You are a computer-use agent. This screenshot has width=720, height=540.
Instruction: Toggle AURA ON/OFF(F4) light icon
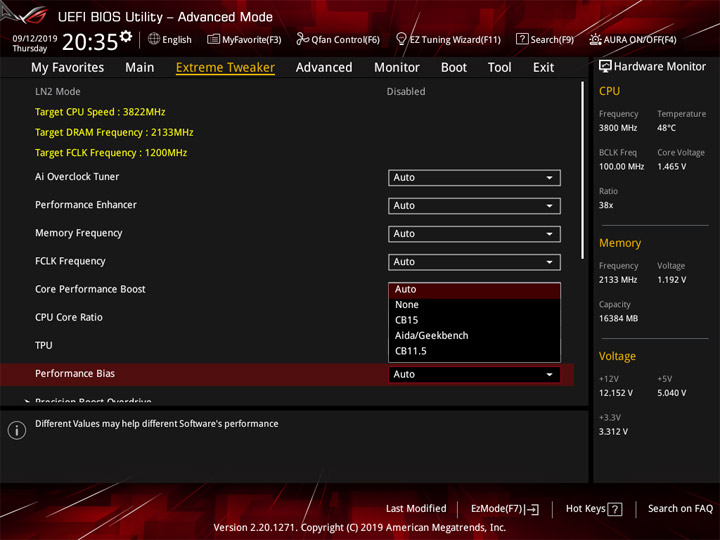[x=595, y=39]
